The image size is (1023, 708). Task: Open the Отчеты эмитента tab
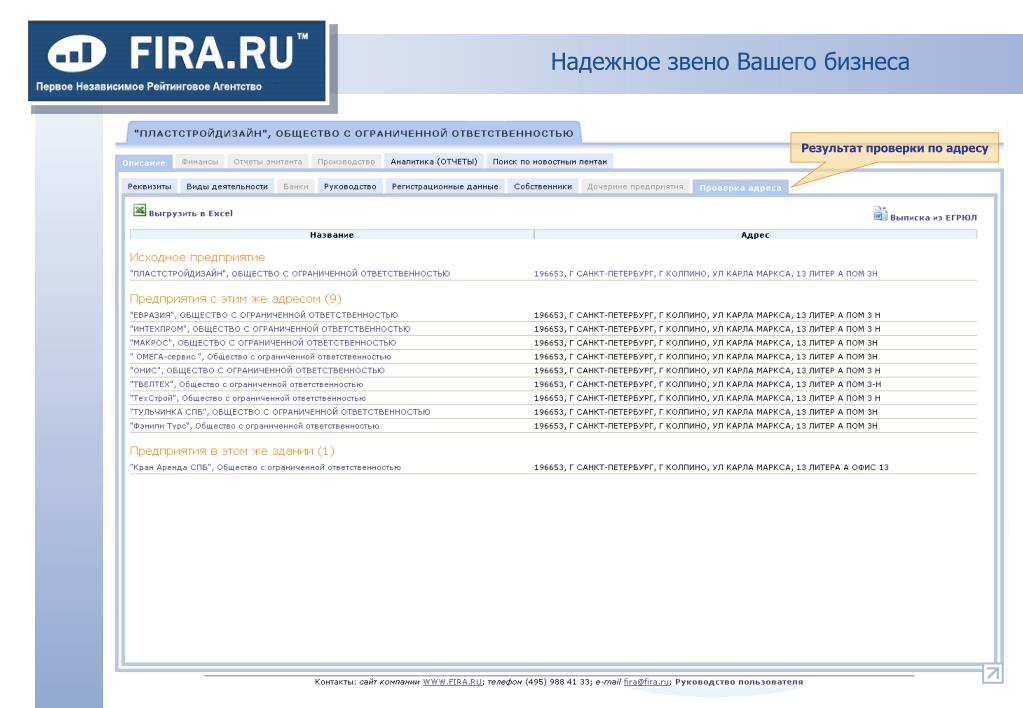[x=267, y=162]
